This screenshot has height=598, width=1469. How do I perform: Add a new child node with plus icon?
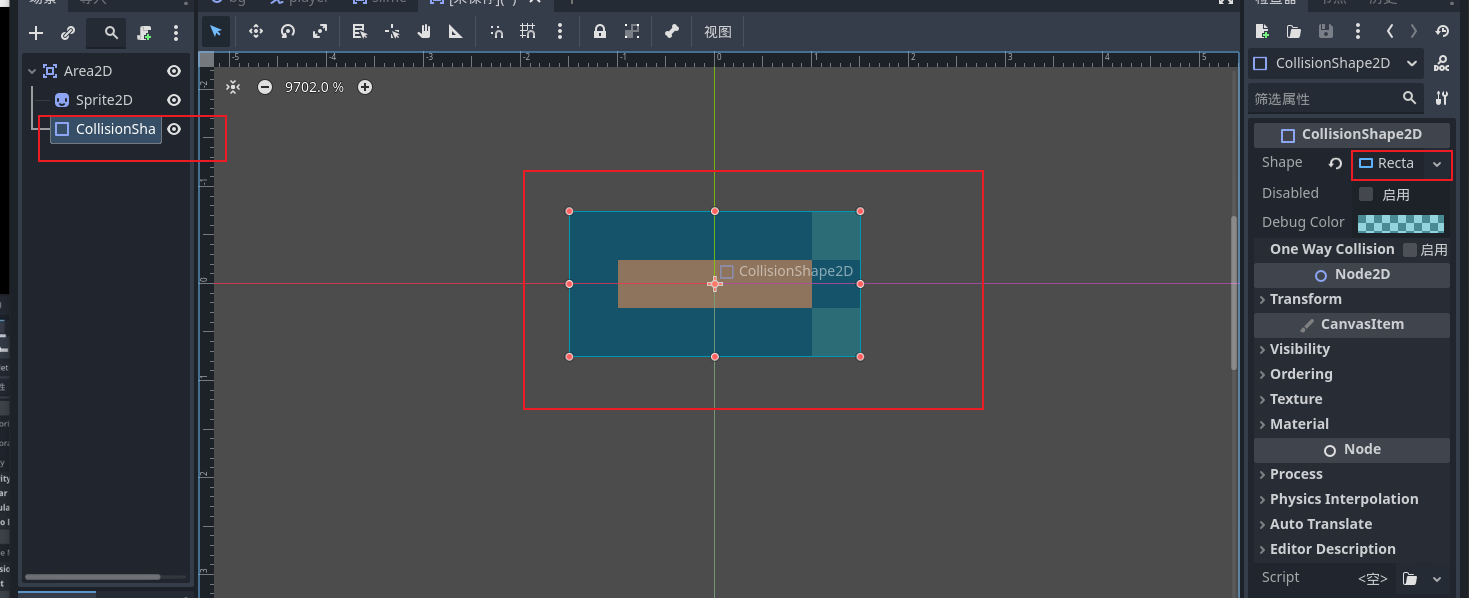pos(36,33)
